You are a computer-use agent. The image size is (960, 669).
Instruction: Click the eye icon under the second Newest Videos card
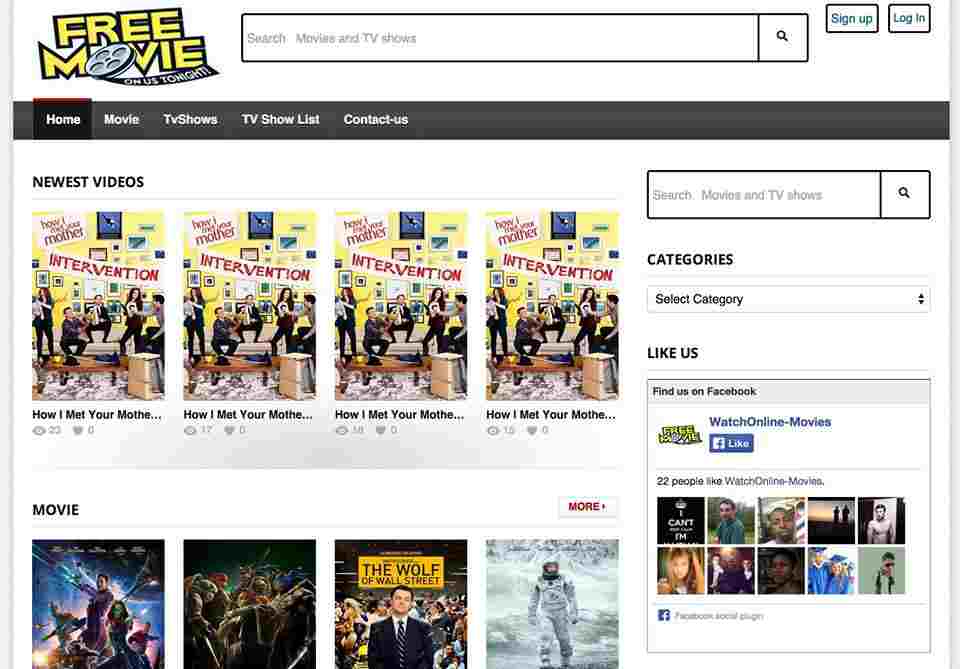pos(190,430)
